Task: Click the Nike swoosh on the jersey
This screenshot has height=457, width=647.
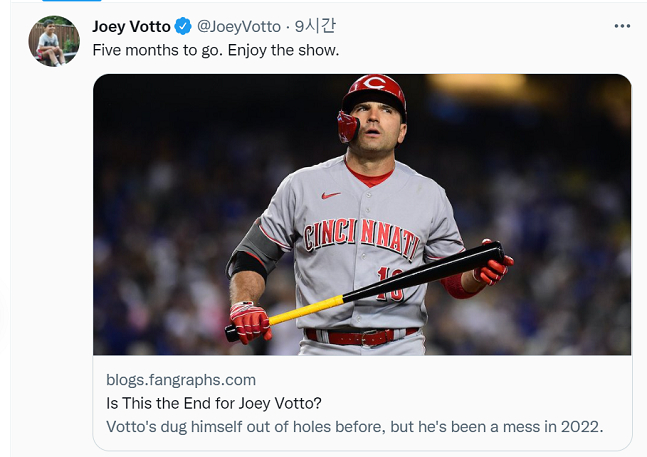Action: click(331, 194)
